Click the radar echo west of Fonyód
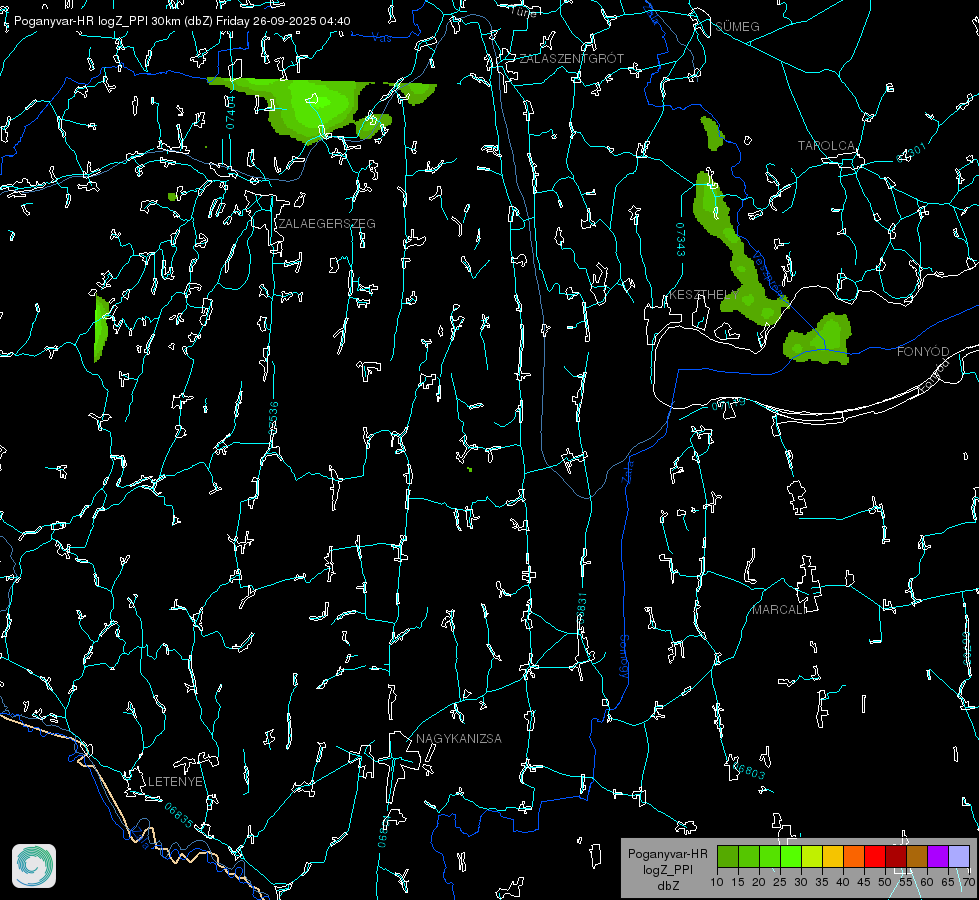Viewport: 979px width, 900px height. coord(819,340)
